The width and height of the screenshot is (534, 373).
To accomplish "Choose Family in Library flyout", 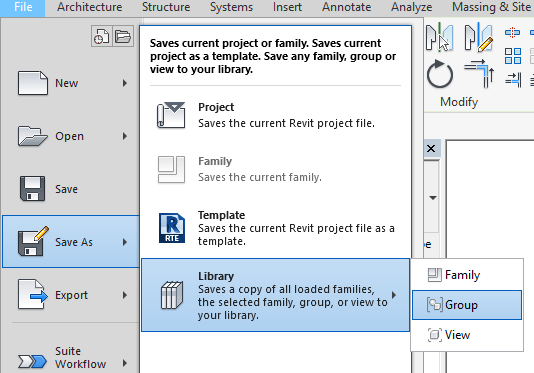I will (467, 275).
